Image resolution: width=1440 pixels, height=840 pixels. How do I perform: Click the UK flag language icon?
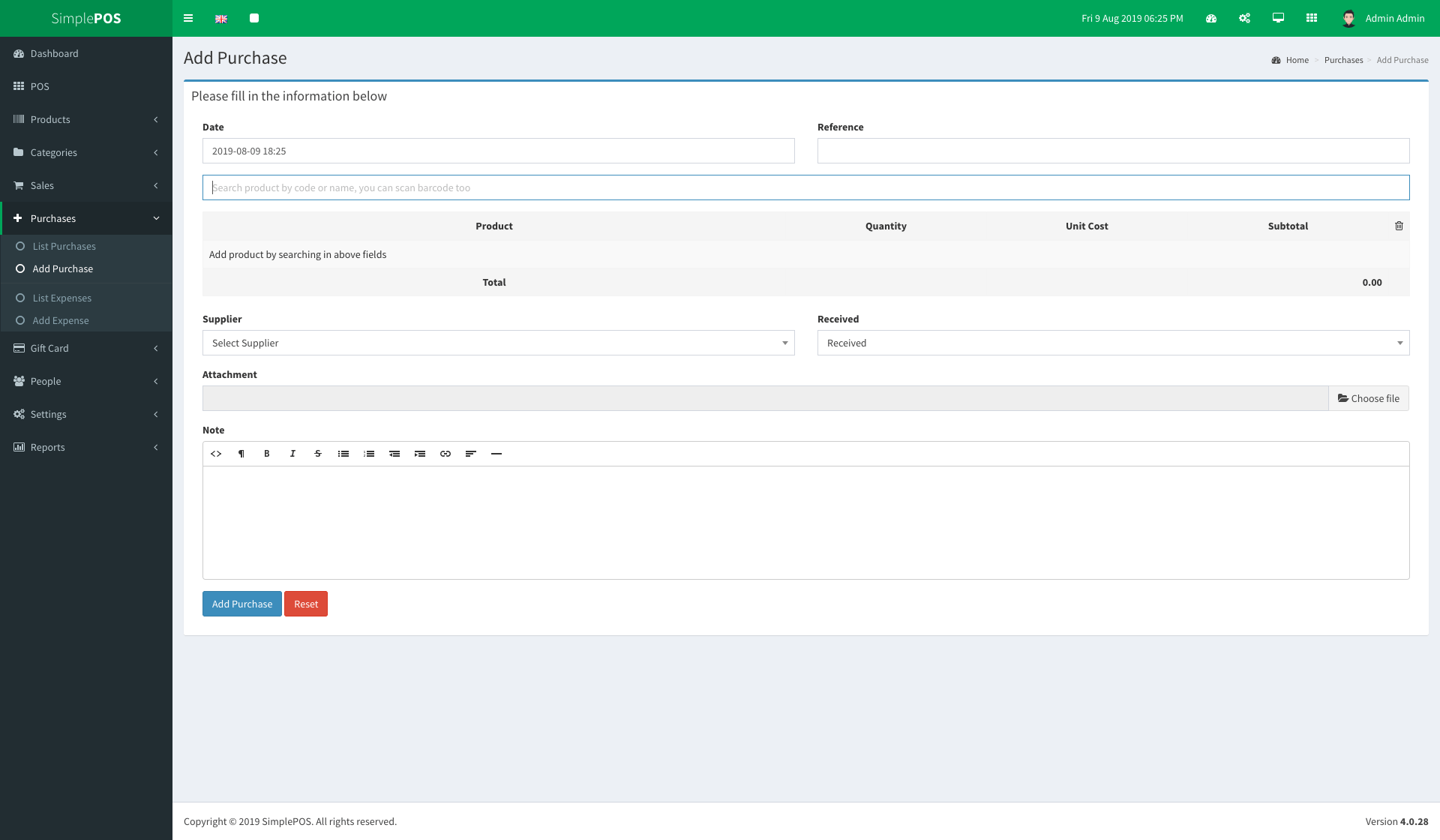[221, 19]
